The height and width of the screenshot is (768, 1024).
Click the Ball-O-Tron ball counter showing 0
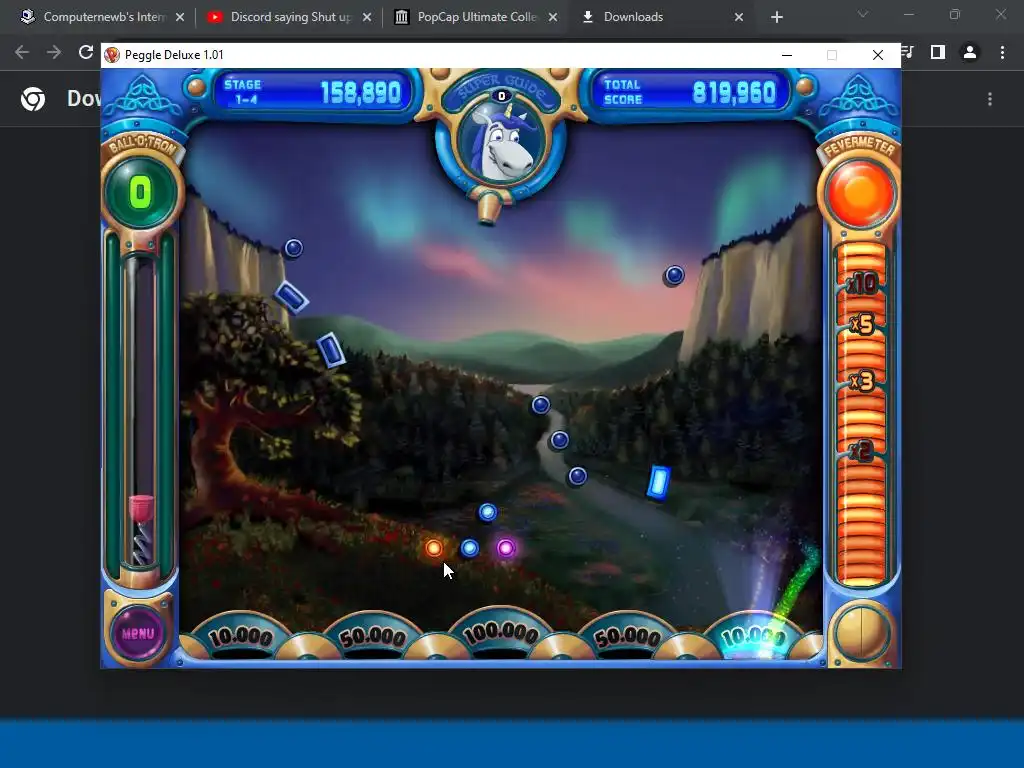tap(140, 193)
